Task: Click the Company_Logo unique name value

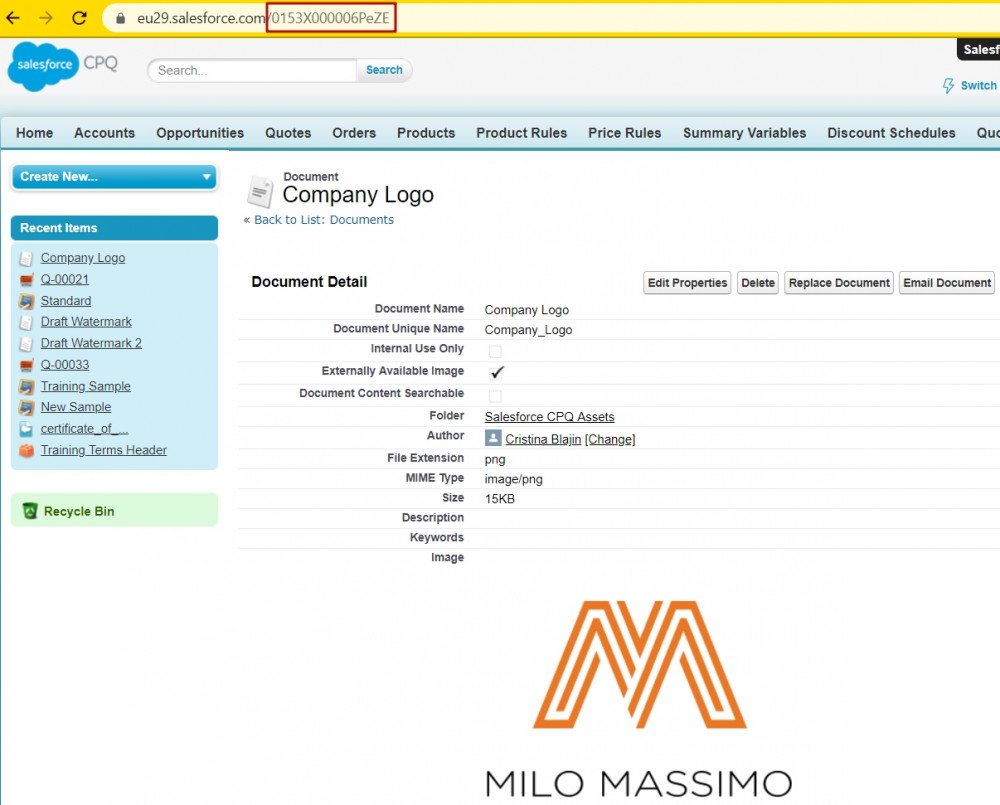Action: [x=528, y=330]
